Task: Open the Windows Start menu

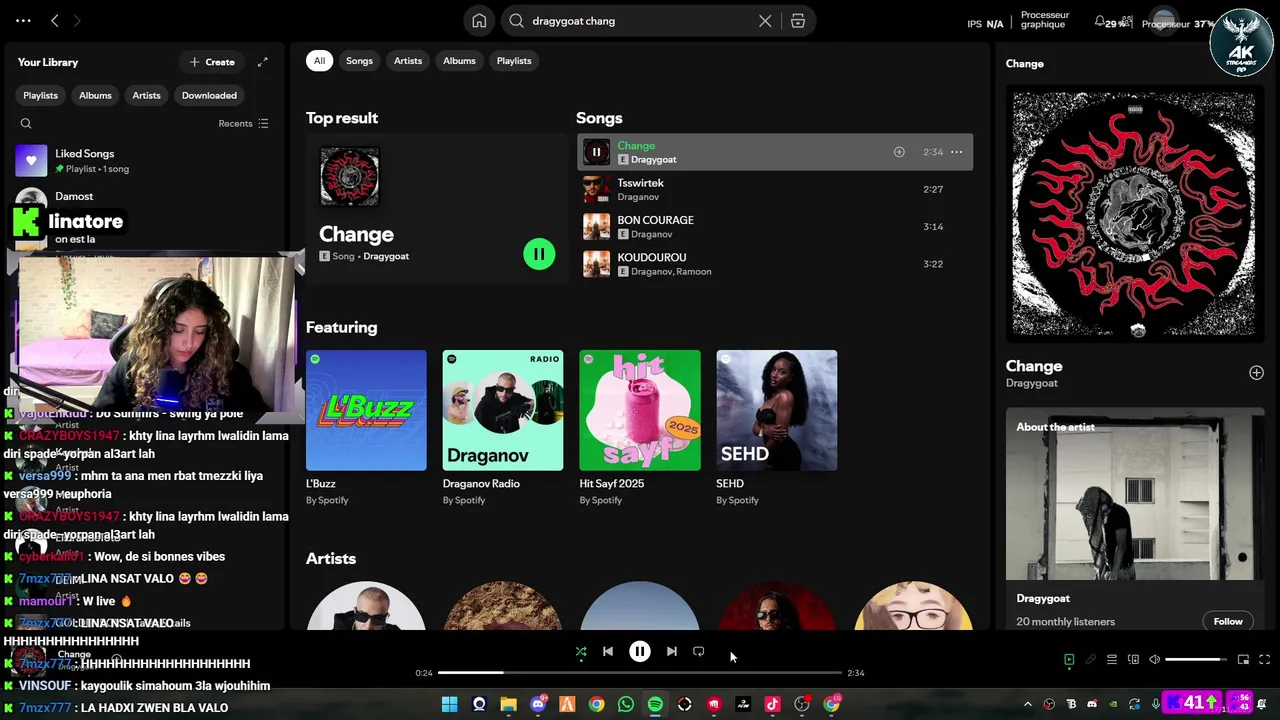Action: coord(450,705)
